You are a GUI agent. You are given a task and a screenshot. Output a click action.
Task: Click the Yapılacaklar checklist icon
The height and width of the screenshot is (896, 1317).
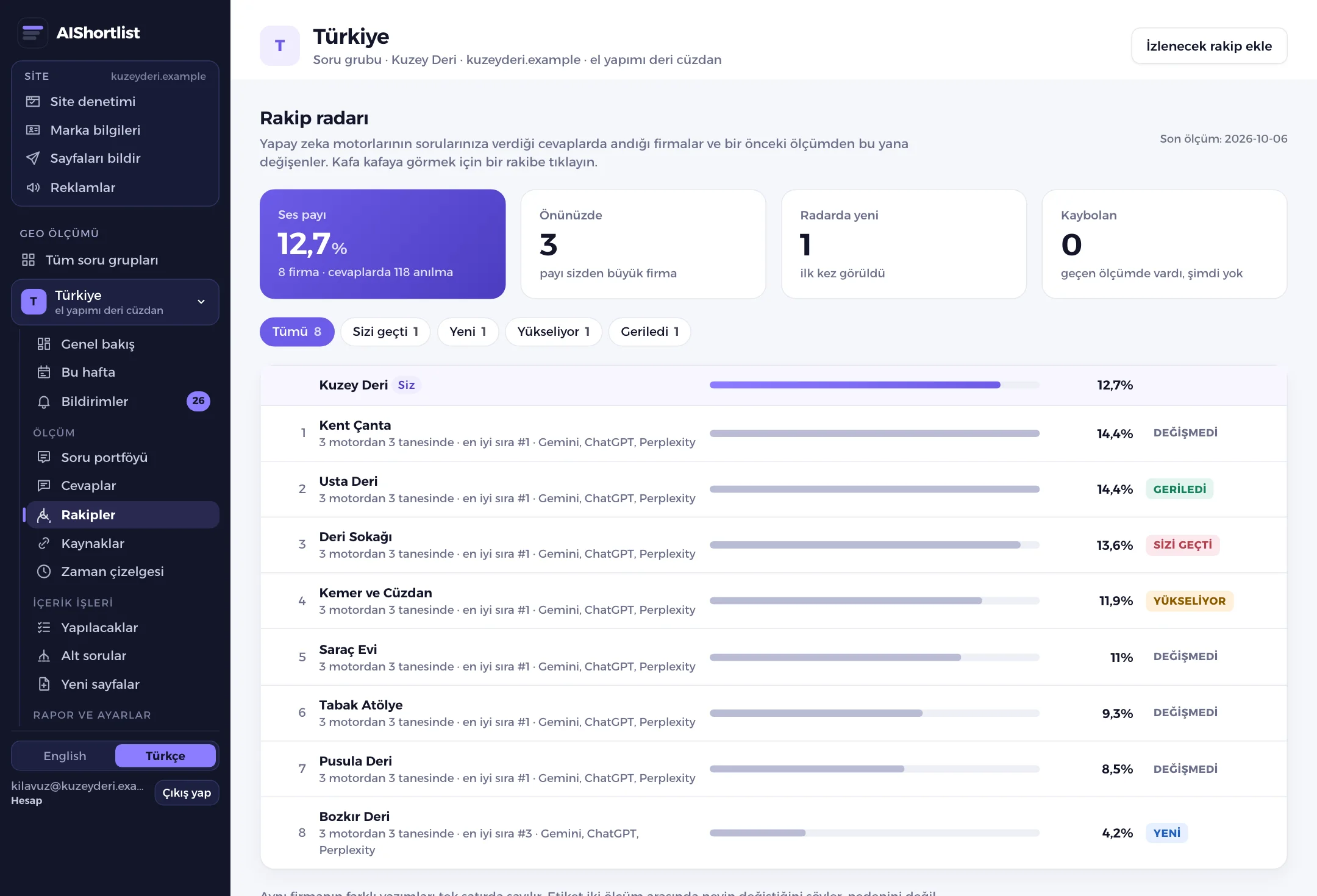pyautogui.click(x=44, y=627)
